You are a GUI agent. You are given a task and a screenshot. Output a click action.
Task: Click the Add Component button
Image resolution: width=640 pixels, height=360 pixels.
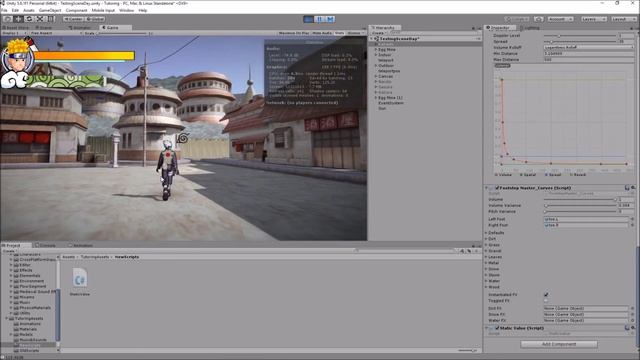coord(559,344)
